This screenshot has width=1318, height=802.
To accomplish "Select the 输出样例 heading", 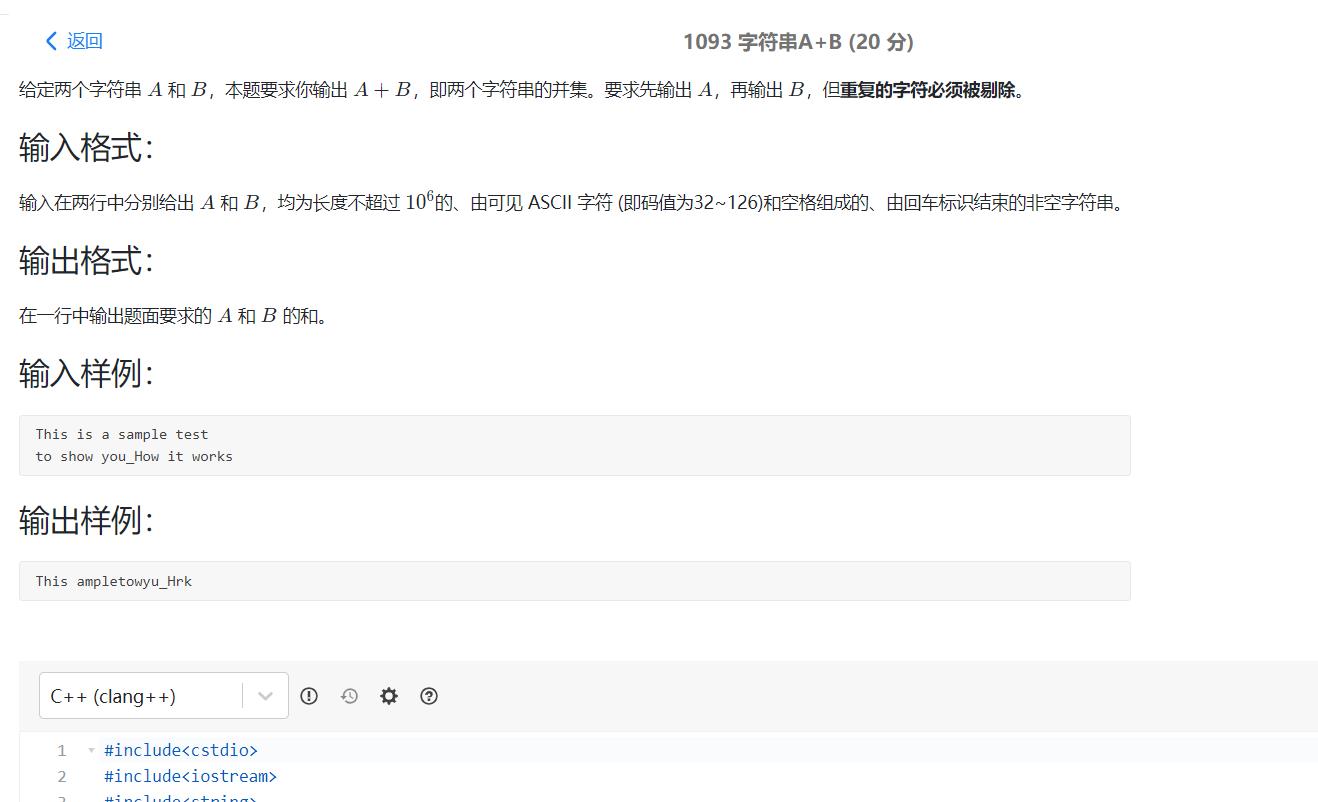I will tap(86, 520).
